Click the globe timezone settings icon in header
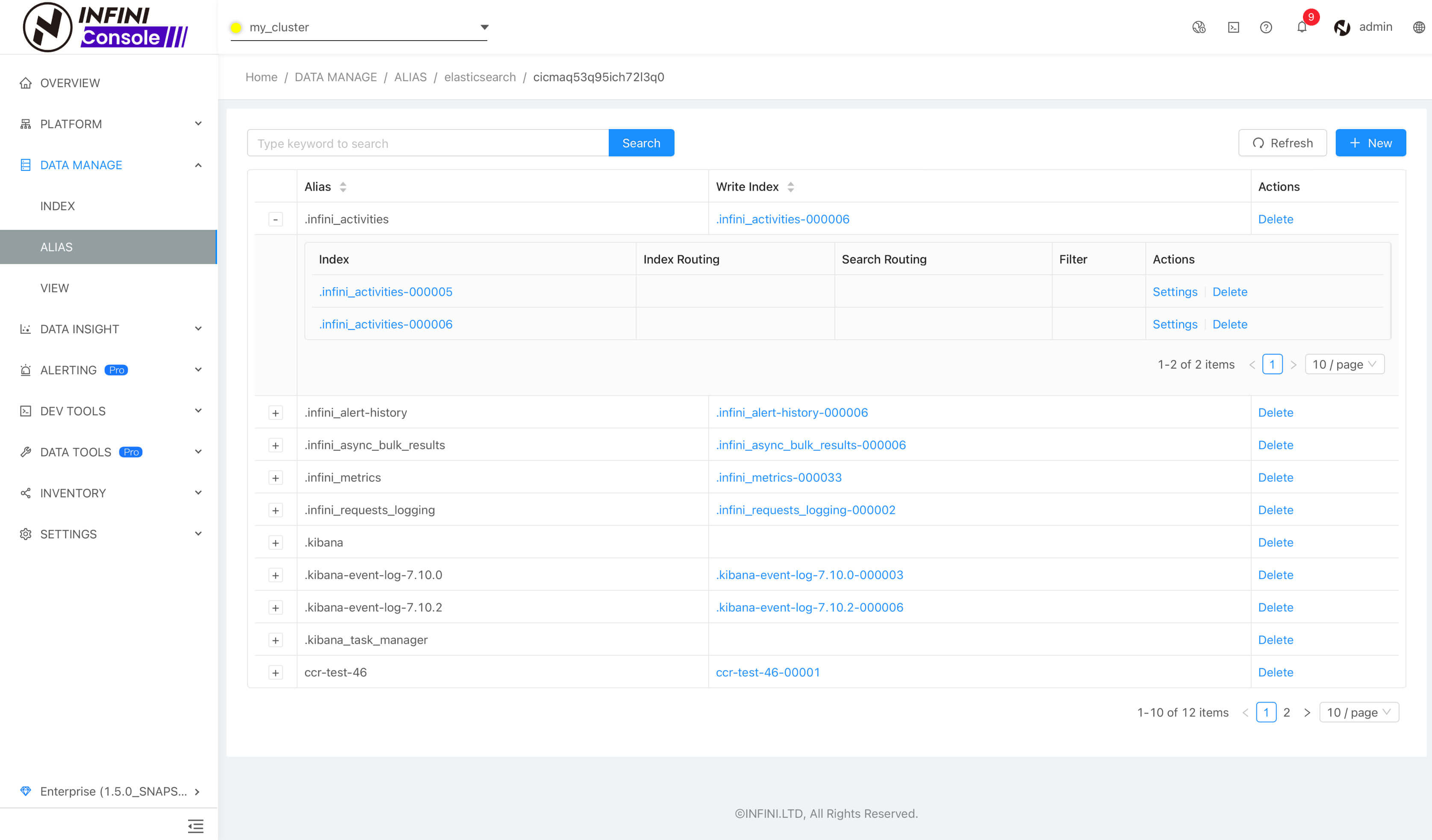This screenshot has width=1432, height=840. click(x=1199, y=27)
